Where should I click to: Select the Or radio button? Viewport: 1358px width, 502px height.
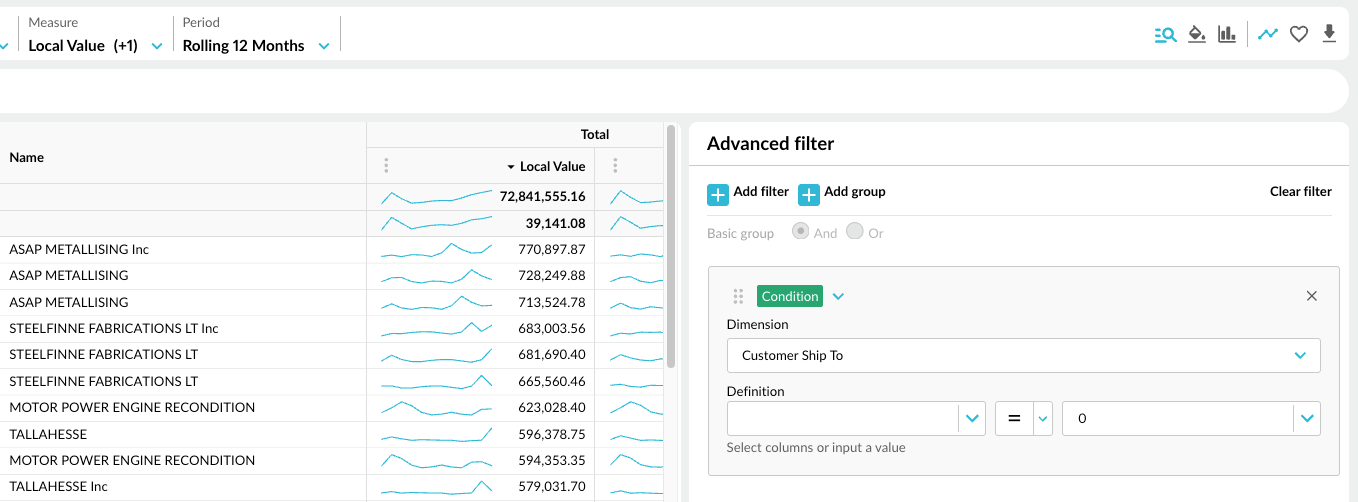pyautogui.click(x=854, y=231)
